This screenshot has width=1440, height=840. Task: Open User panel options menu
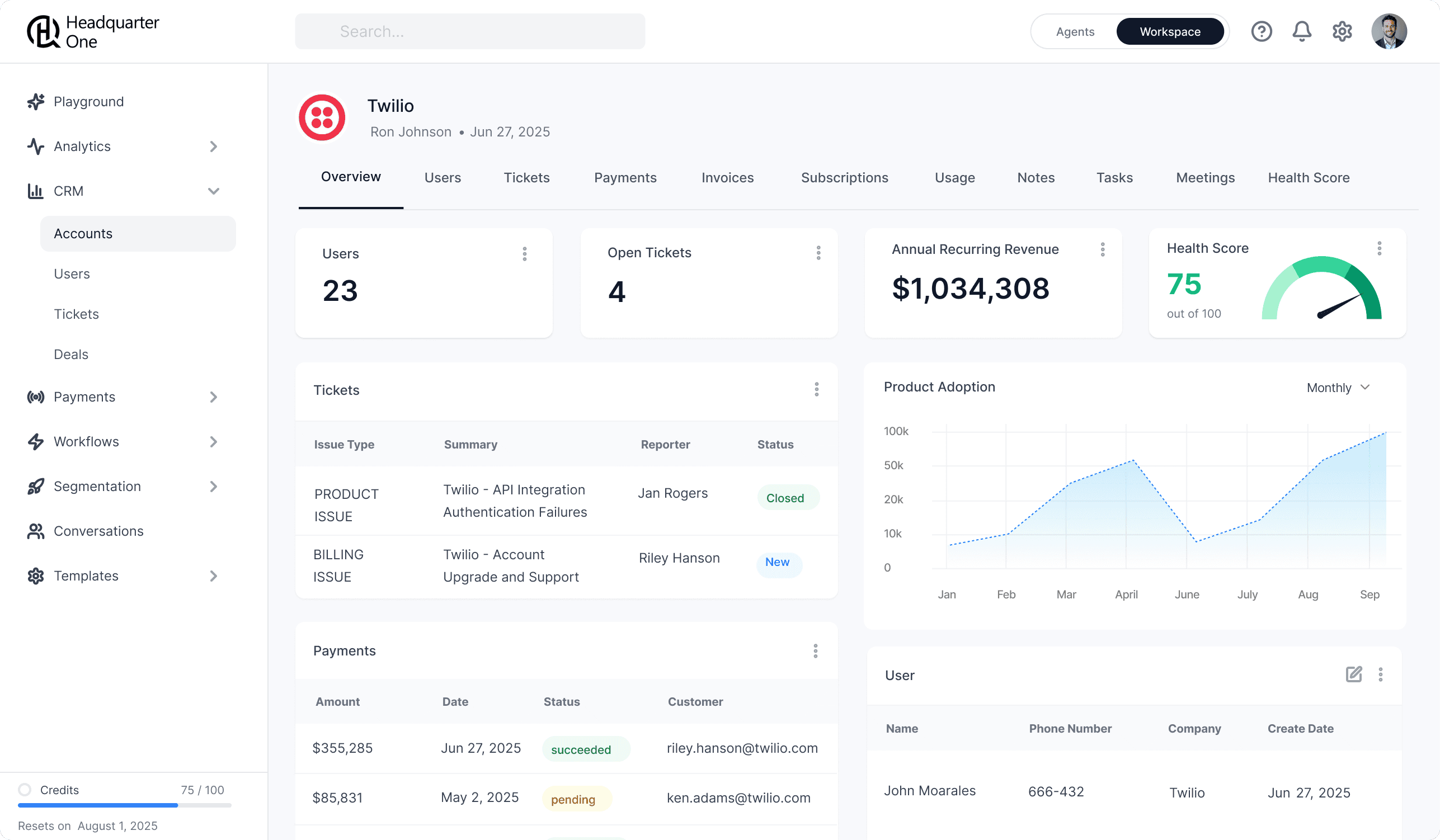1380,674
